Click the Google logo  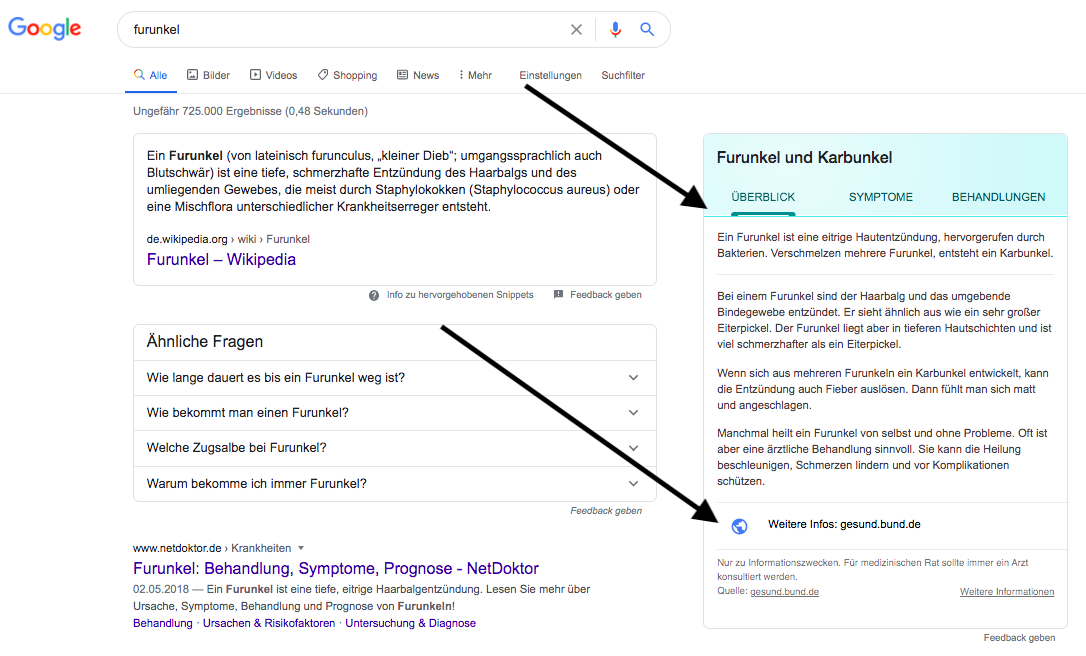(44, 28)
